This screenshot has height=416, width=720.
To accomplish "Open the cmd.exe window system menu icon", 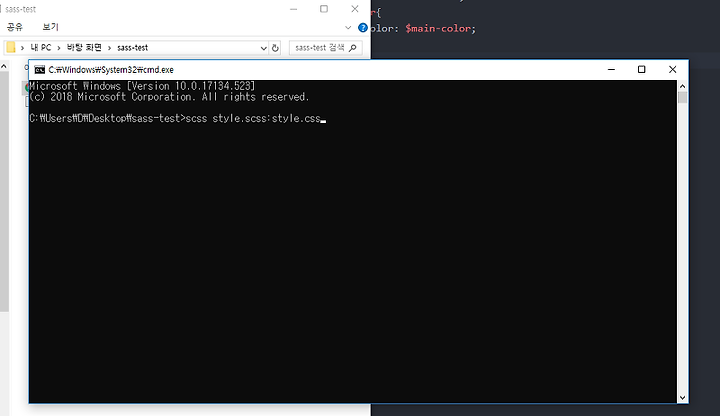I will coord(40,70).
